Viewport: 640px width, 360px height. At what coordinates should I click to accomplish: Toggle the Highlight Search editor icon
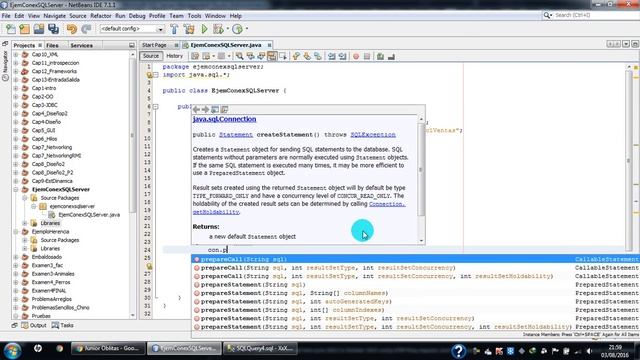(272, 56)
